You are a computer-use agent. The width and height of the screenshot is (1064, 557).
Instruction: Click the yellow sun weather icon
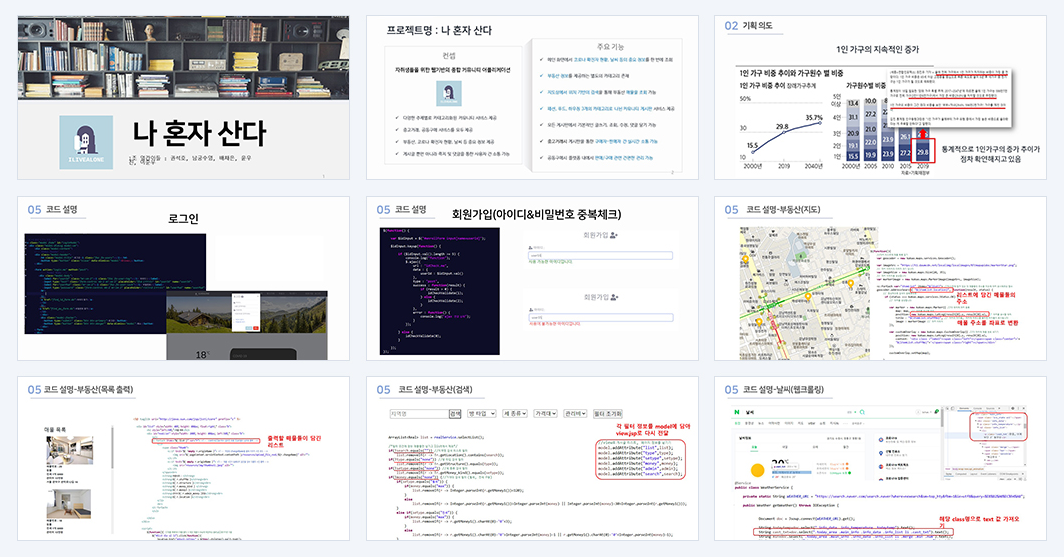tap(757, 470)
